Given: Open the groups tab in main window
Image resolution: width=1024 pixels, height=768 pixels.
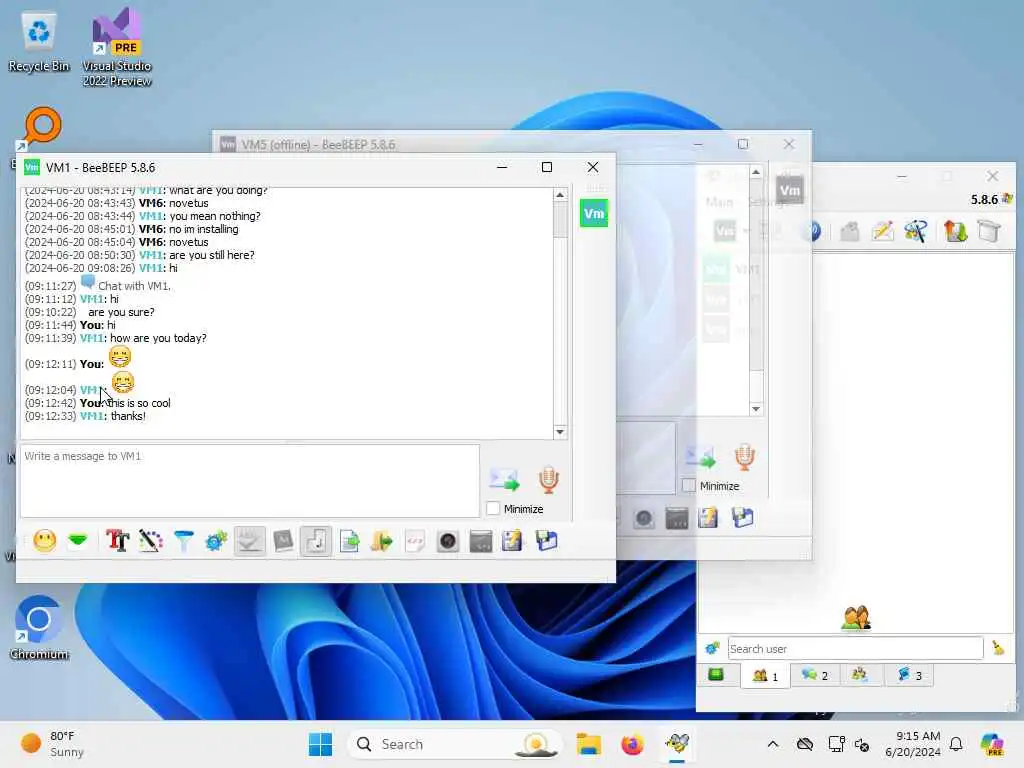Looking at the screenshot, I should click(860, 675).
